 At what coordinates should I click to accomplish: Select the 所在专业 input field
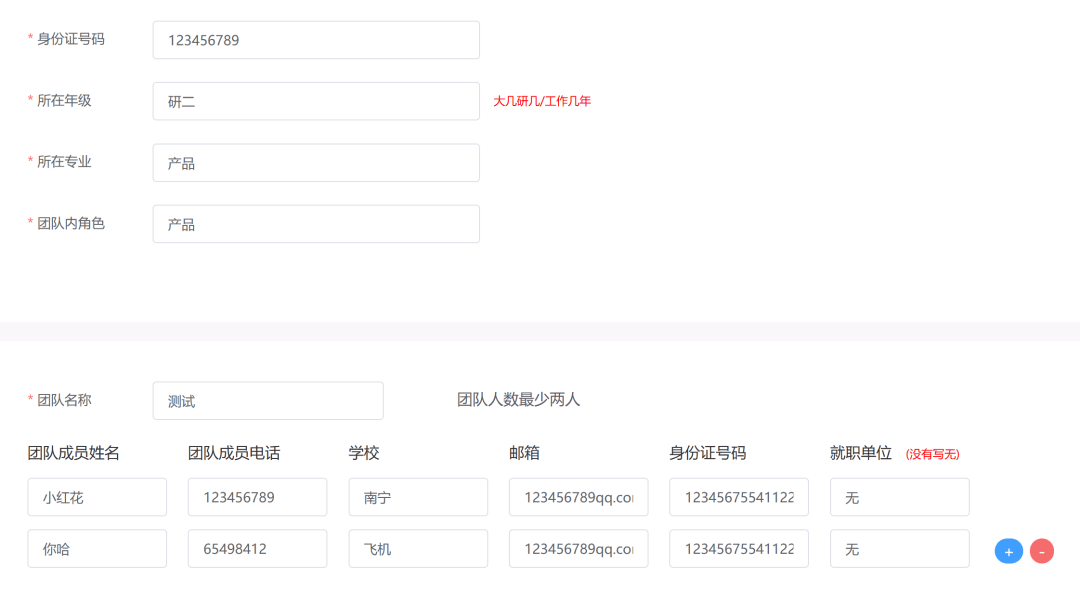[316, 163]
